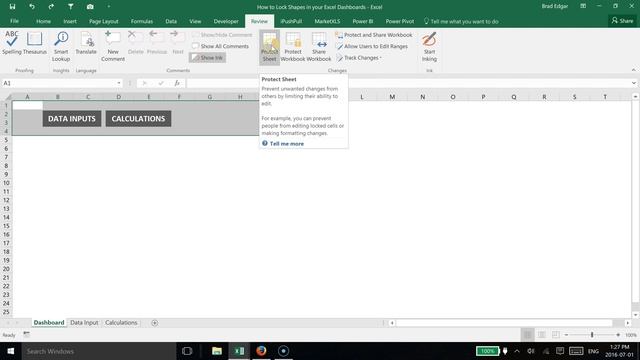Click the Brad Edgar account name
Viewport: 640px width, 360px height.
point(555,7)
